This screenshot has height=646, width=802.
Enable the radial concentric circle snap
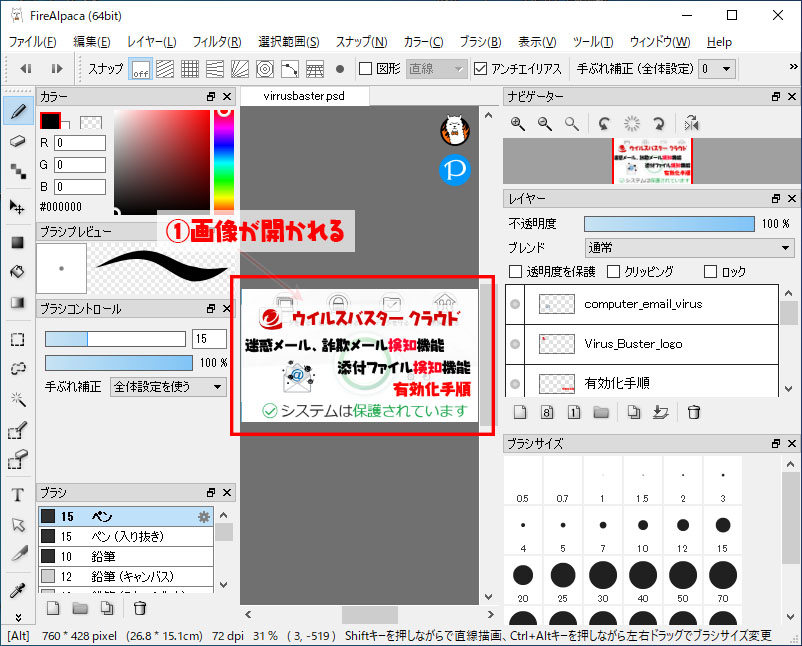pos(264,69)
